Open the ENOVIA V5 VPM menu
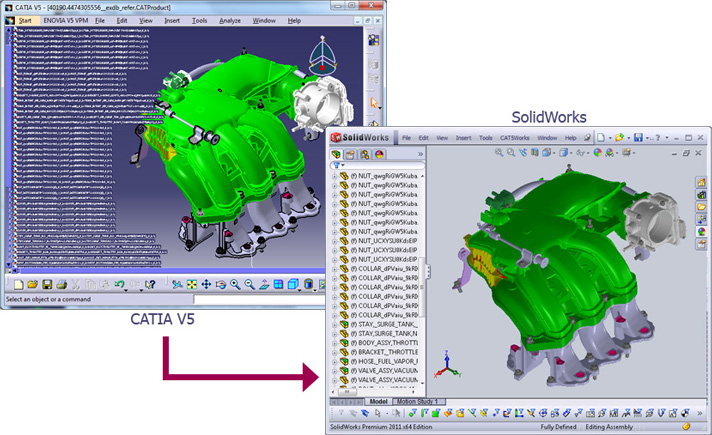The height and width of the screenshot is (435, 712). click(x=66, y=20)
